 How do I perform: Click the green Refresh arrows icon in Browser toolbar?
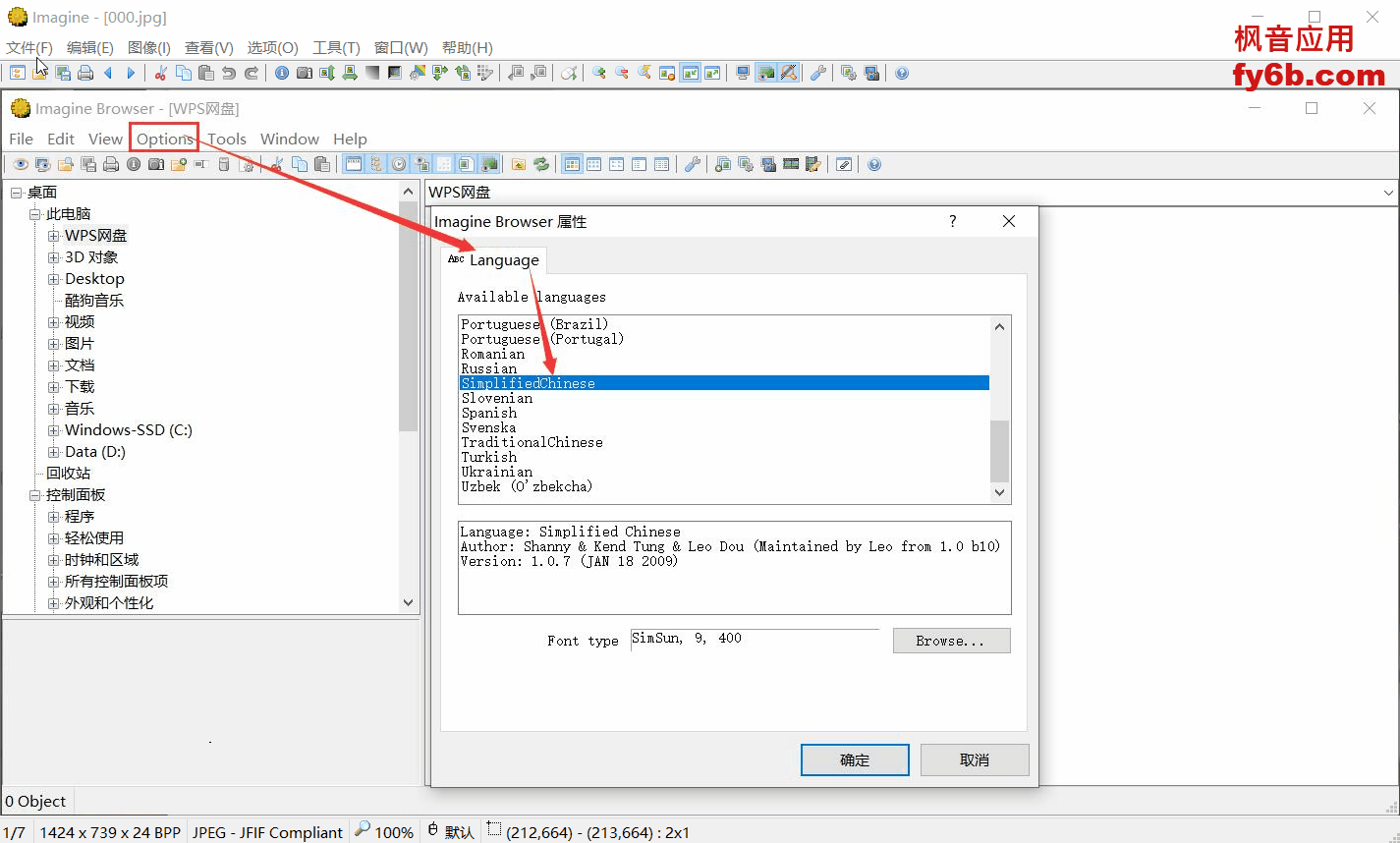pyautogui.click(x=540, y=164)
